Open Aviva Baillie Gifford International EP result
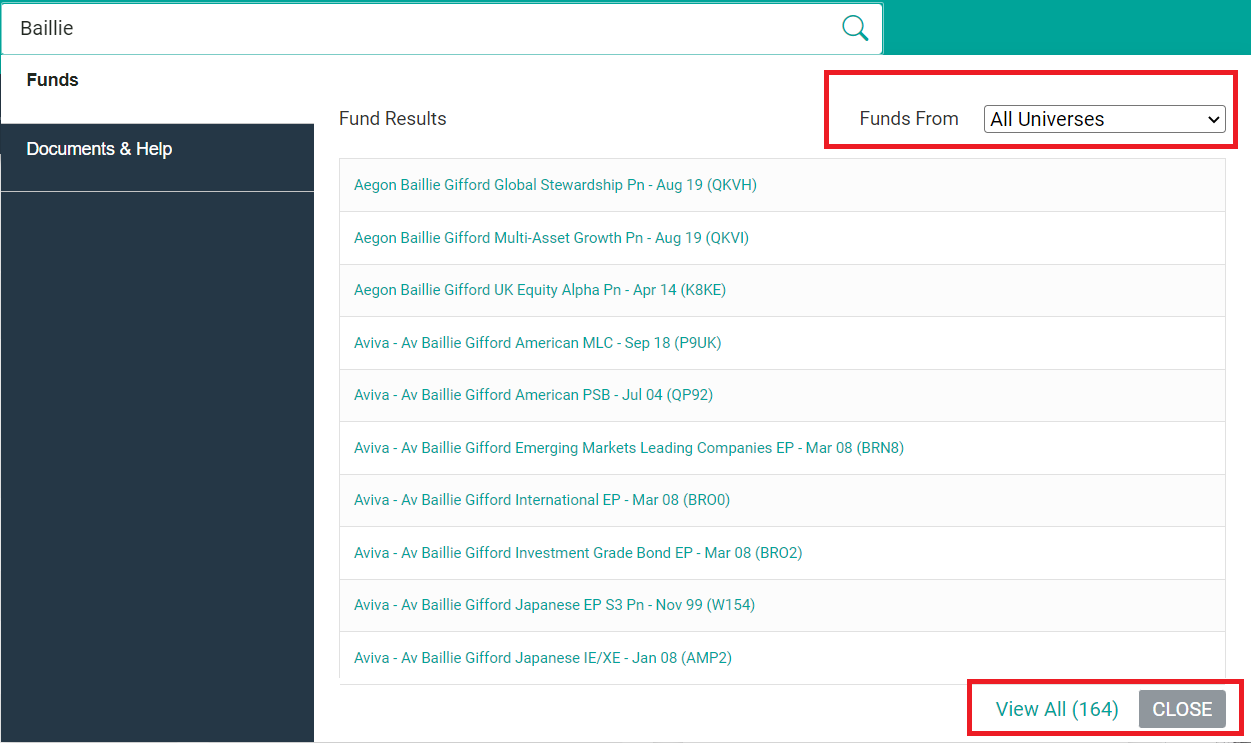Image resolution: width=1251 pixels, height=743 pixels. [542, 500]
